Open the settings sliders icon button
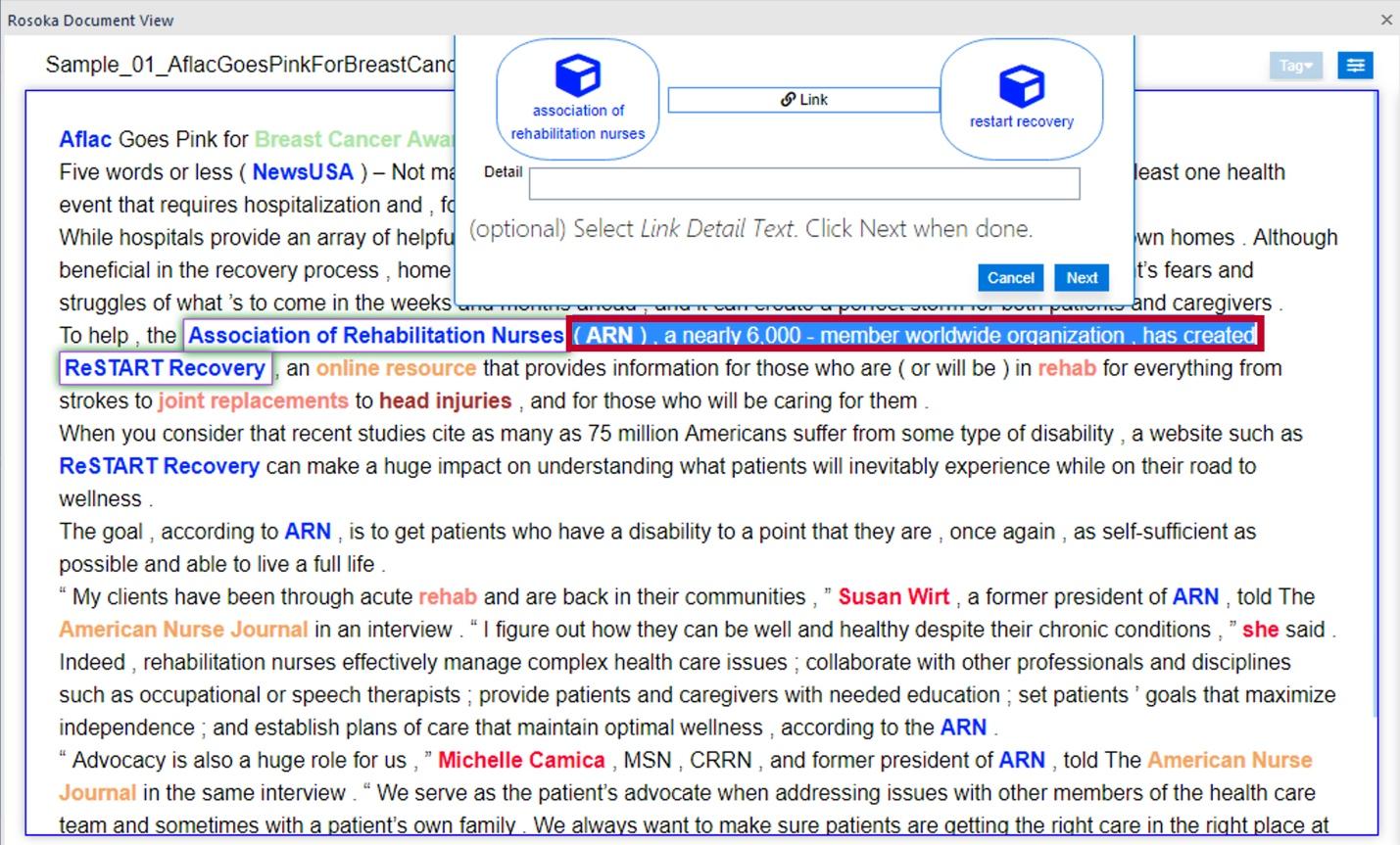The image size is (1400, 845). tap(1356, 66)
